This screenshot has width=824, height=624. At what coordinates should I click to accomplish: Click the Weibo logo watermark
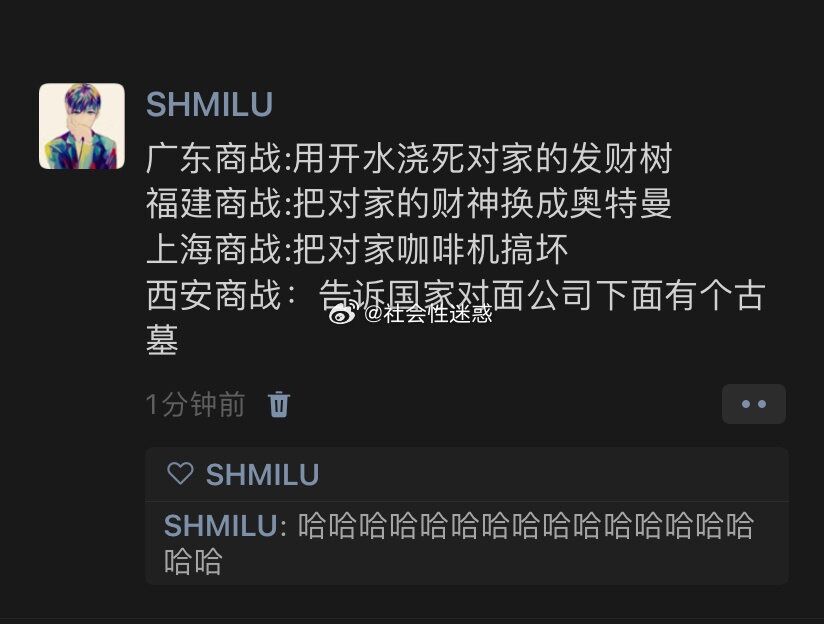click(x=344, y=313)
